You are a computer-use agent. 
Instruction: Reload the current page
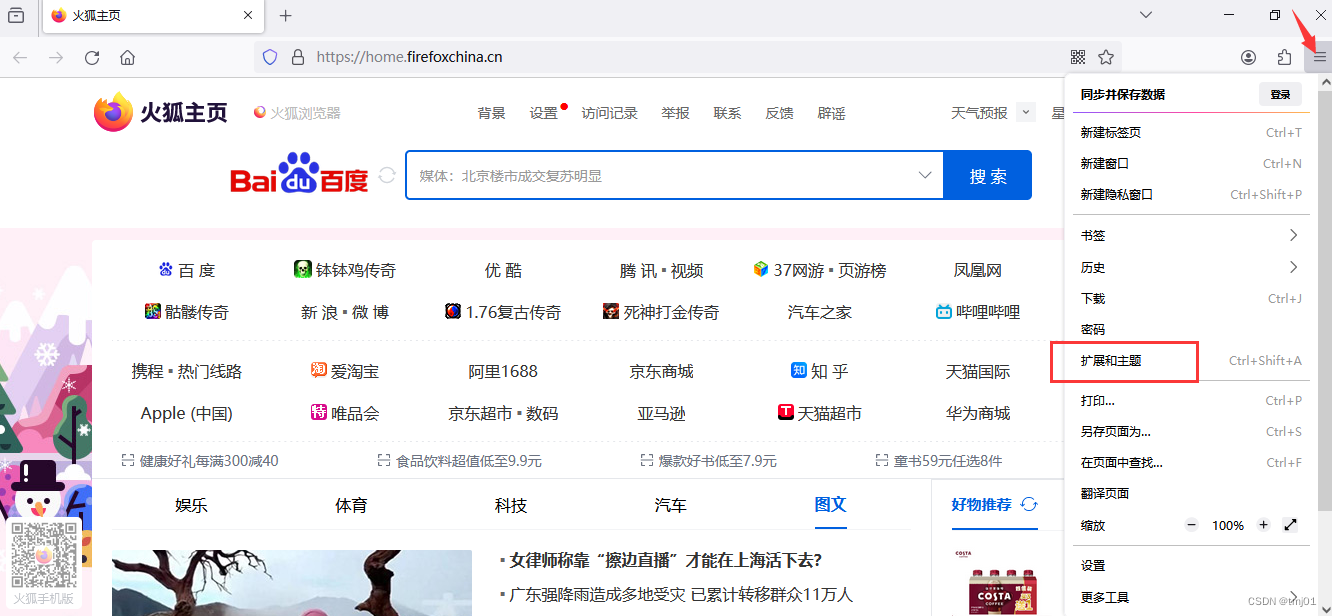[x=92, y=57]
